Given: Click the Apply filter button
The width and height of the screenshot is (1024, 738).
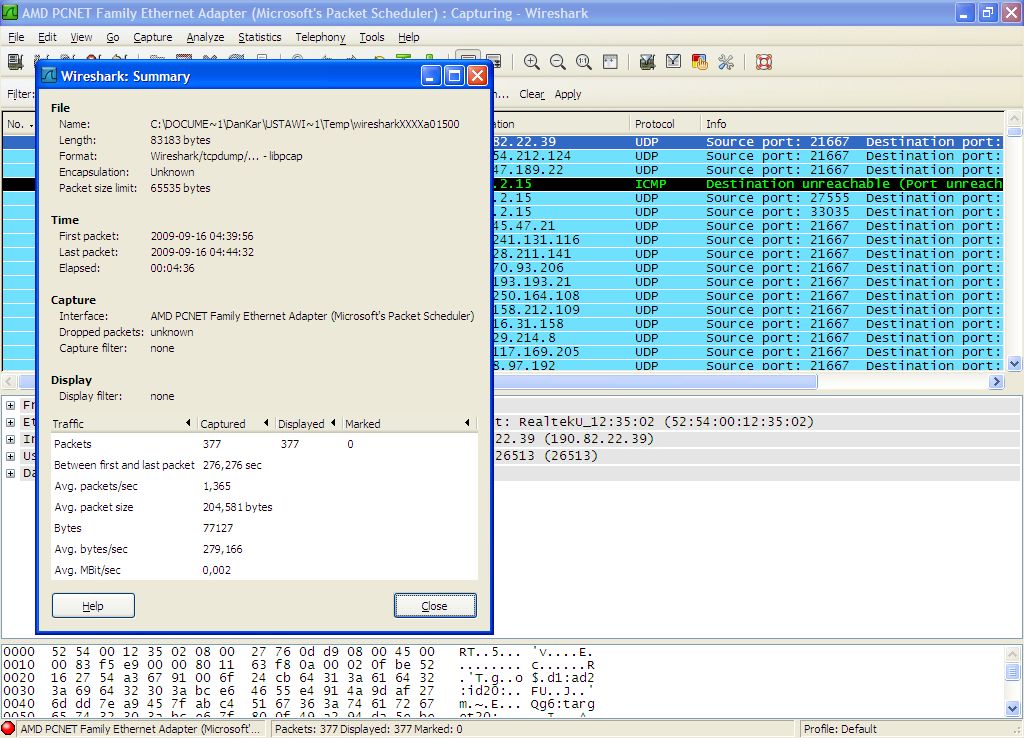Looking at the screenshot, I should click(568, 94).
